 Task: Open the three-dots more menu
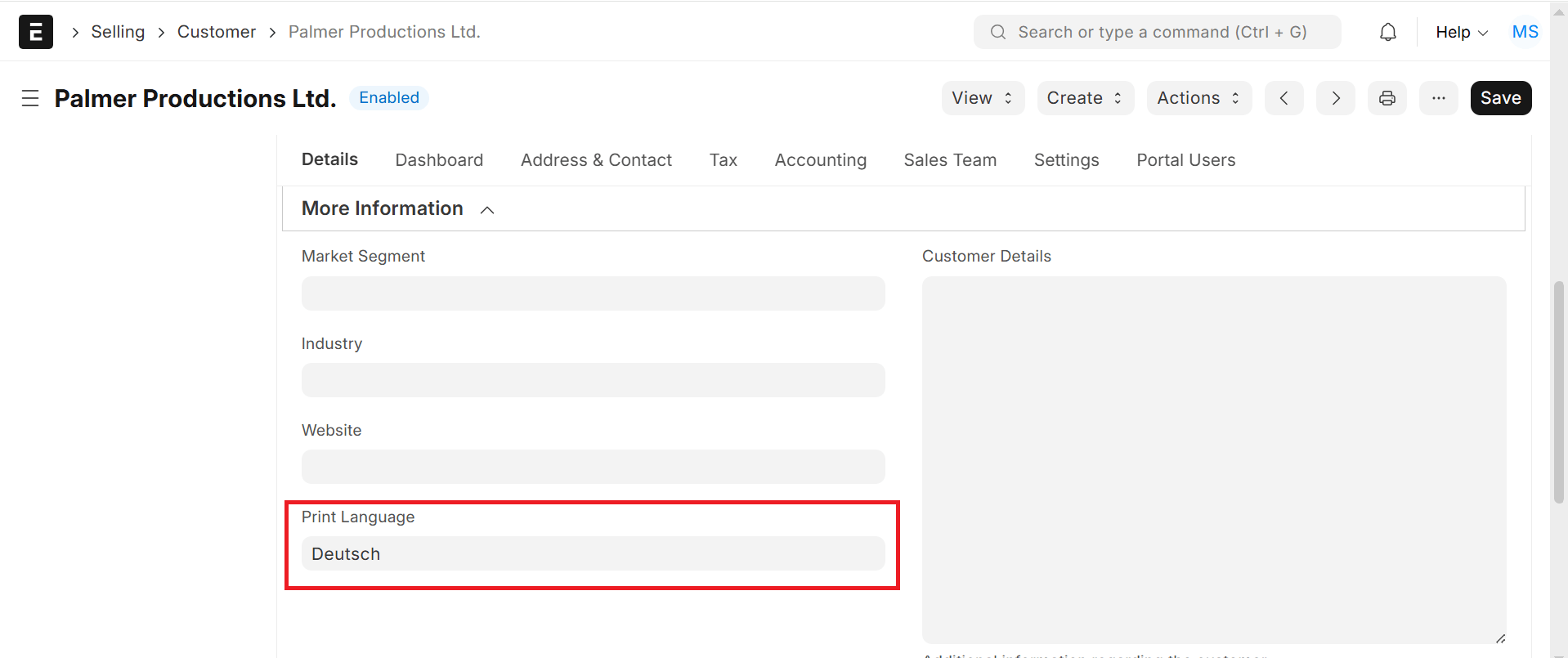pos(1438,98)
